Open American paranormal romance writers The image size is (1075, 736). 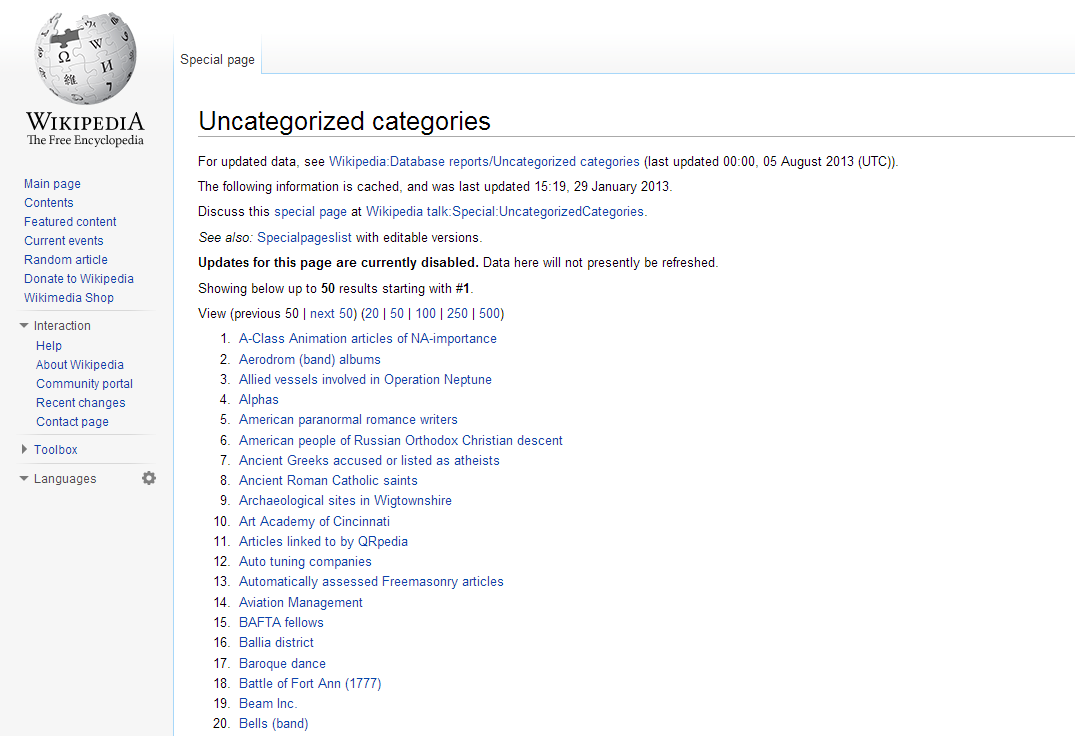[x=348, y=419]
